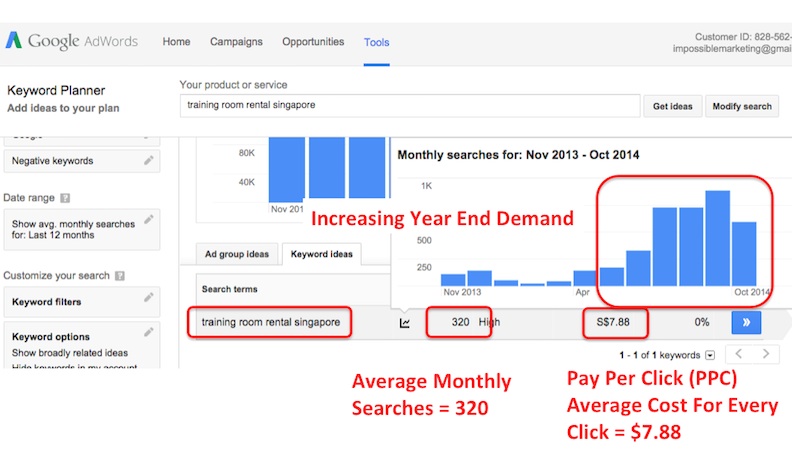Edit Keyword options with pencil icon
Image resolution: width=792 pixels, height=451 pixels.
coord(148,332)
